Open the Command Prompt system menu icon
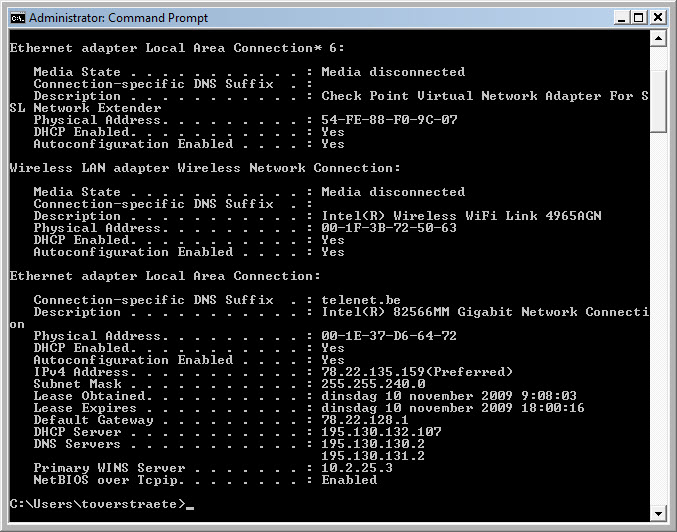The width and height of the screenshot is (677, 532). (18, 18)
